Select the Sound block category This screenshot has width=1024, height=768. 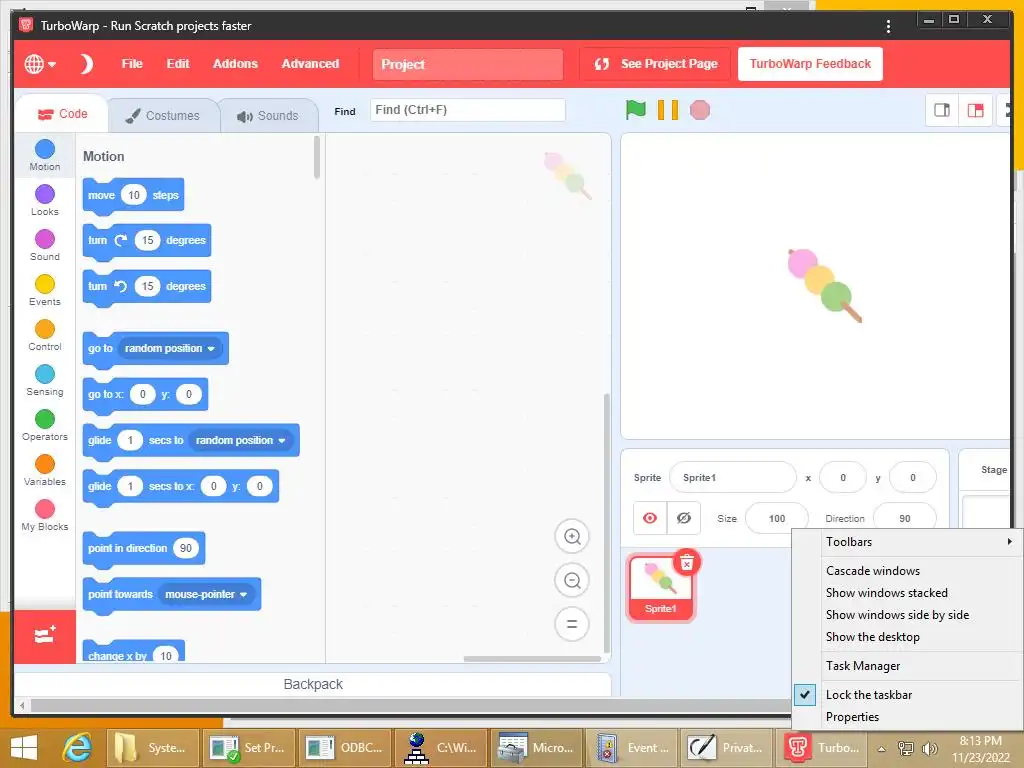coord(44,245)
